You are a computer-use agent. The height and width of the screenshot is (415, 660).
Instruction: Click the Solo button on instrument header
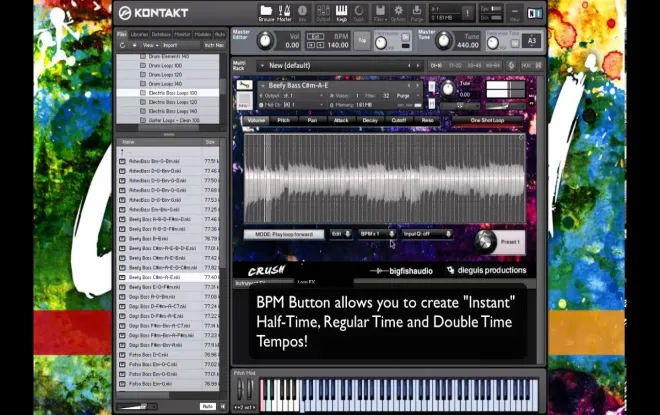click(432, 87)
